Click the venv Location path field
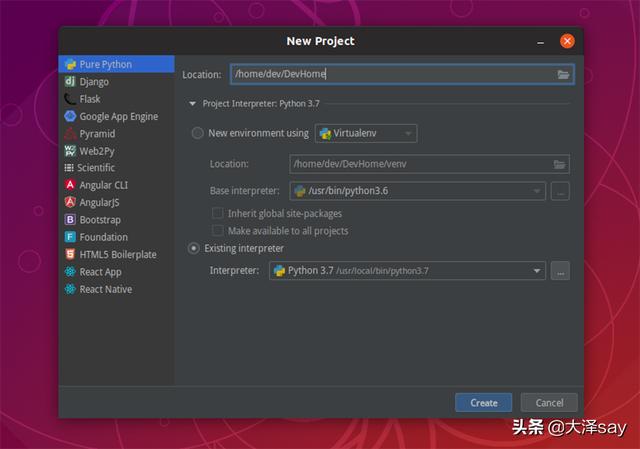This screenshot has width=640, height=449. [429, 164]
